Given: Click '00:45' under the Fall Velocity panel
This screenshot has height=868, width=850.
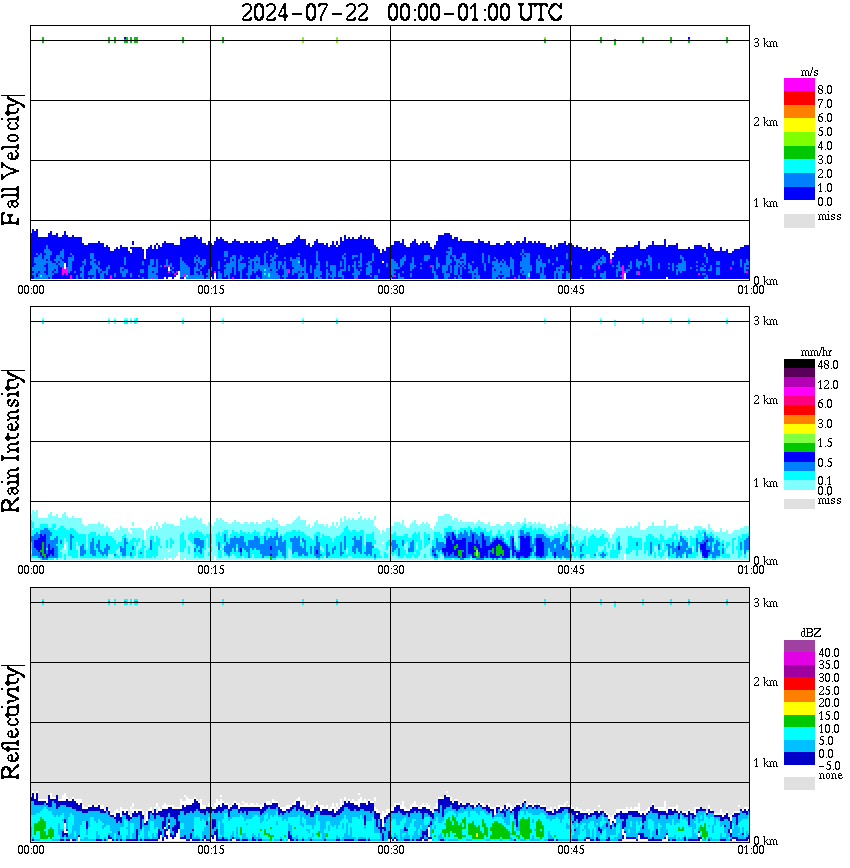Looking at the screenshot, I should tap(571, 290).
